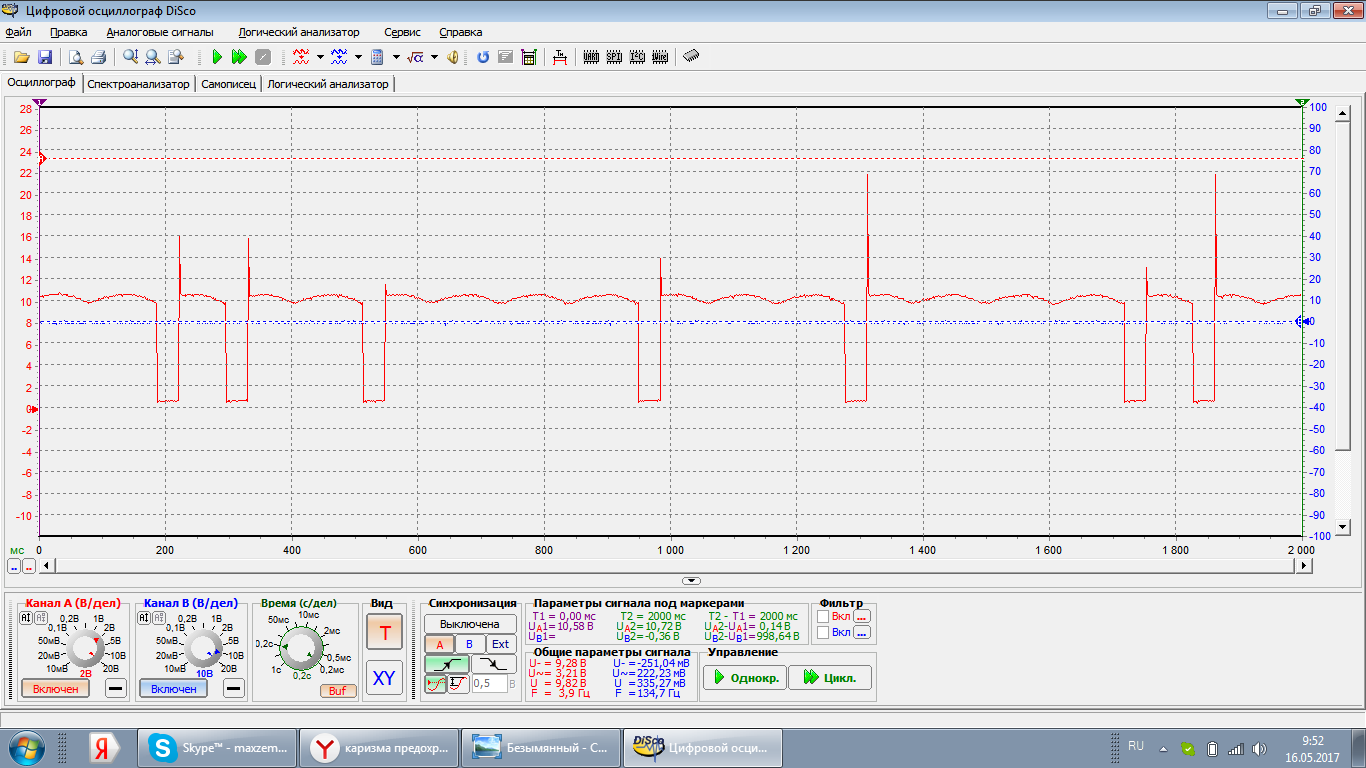The height and width of the screenshot is (768, 1366).
Task: Click Channel A minus coupling button
Action: pyautogui.click(x=115, y=688)
